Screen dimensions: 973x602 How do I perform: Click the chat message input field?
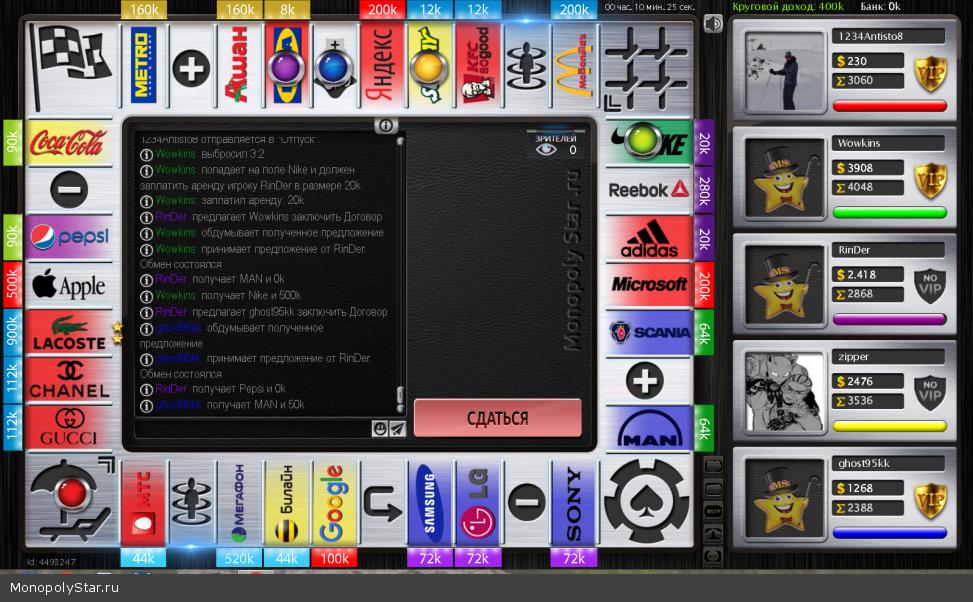253,428
